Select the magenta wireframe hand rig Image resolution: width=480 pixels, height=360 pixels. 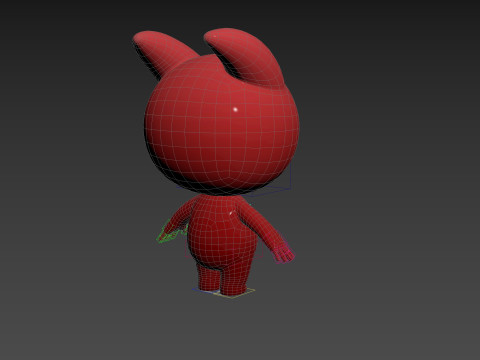point(283,254)
